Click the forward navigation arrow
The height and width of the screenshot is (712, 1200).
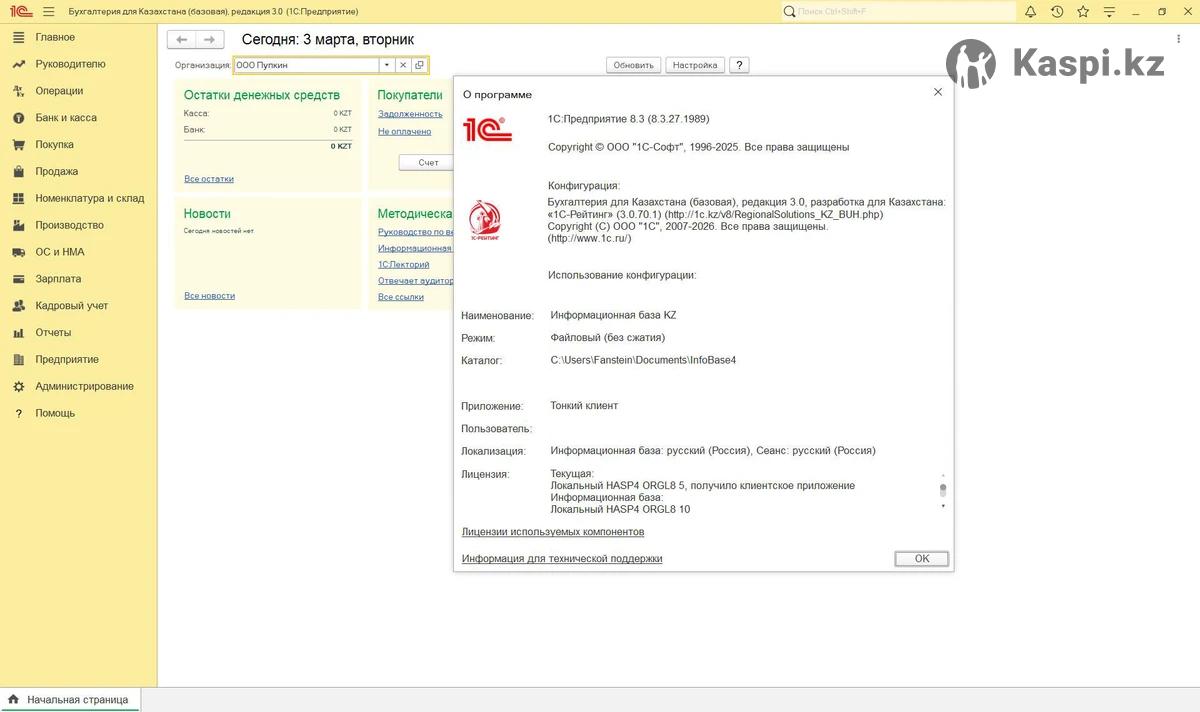(209, 39)
